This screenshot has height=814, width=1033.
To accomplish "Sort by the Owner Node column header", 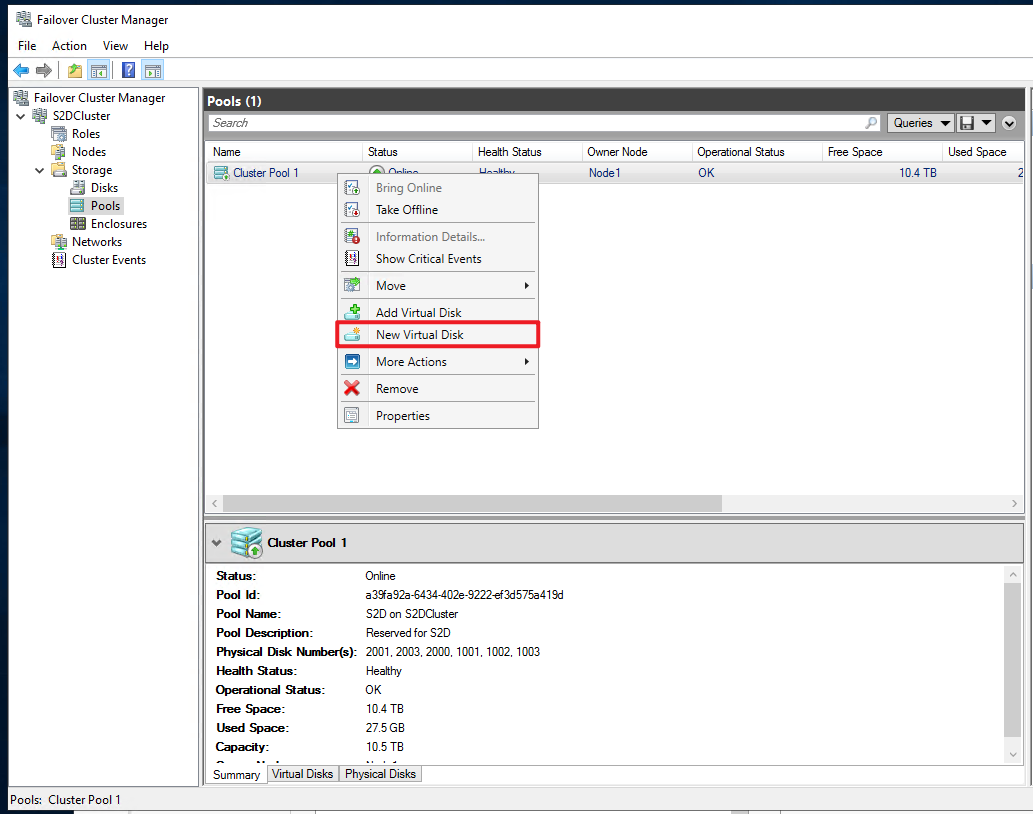I will [x=637, y=151].
